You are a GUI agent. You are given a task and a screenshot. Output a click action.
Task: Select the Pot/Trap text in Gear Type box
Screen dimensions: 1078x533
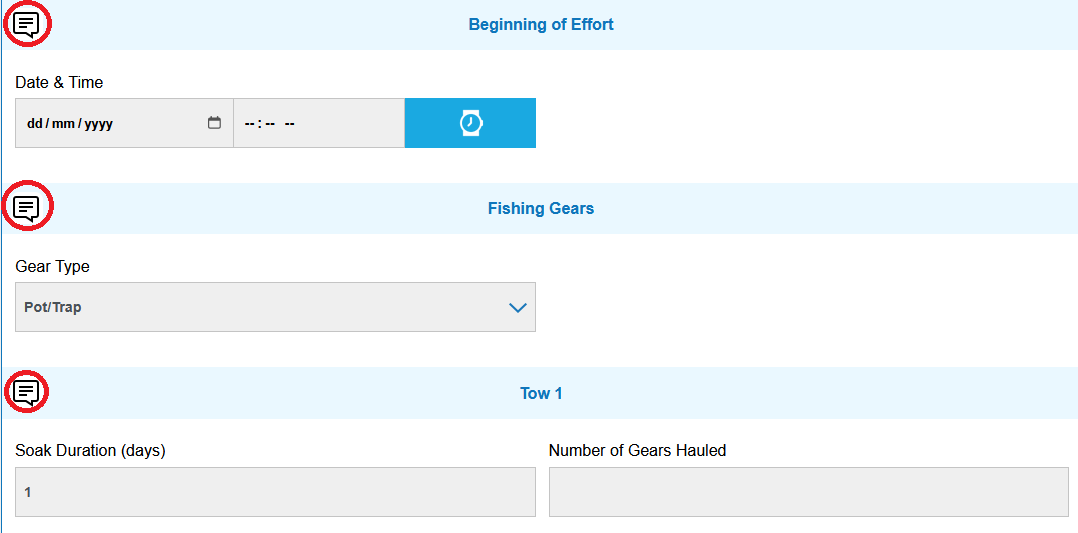(x=53, y=308)
